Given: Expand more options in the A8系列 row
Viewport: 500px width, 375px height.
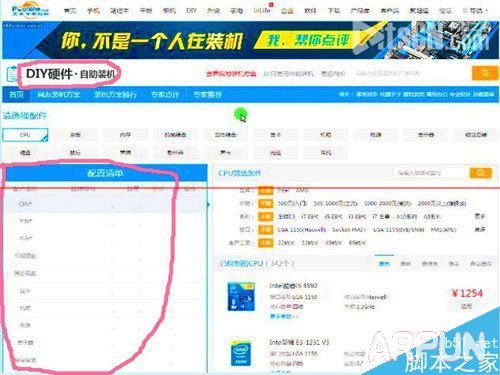Looking at the screenshot, I should click(x=480, y=216).
